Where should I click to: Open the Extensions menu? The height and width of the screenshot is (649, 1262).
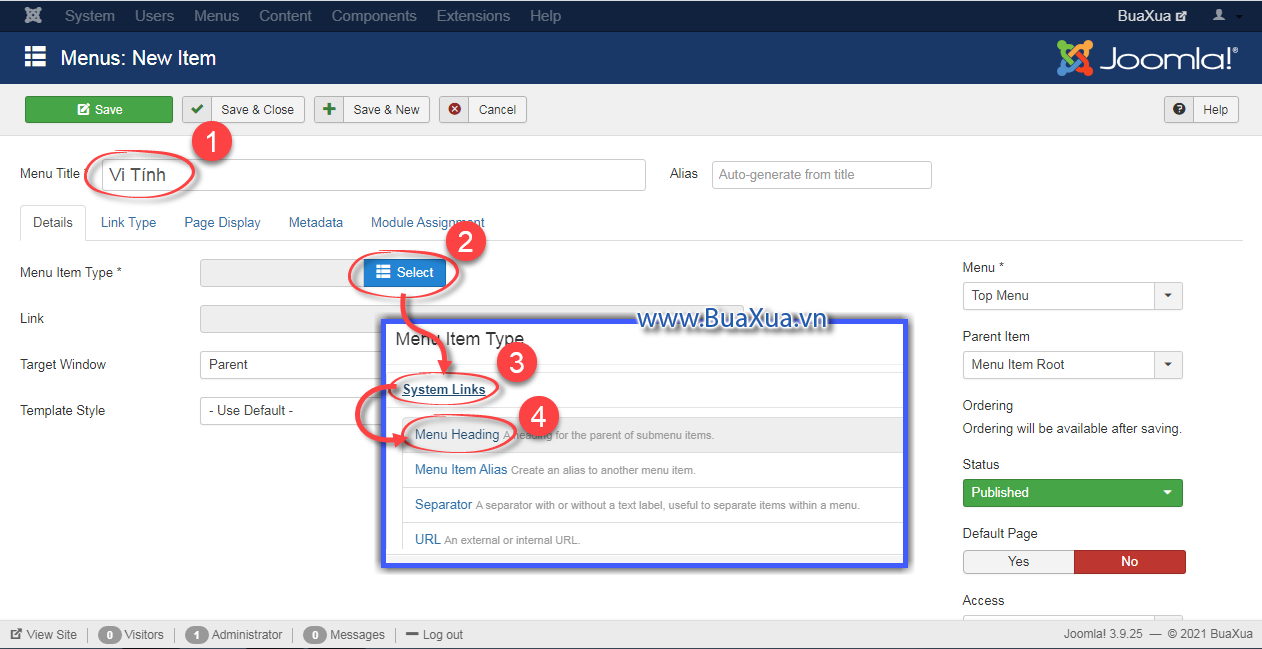tap(473, 16)
